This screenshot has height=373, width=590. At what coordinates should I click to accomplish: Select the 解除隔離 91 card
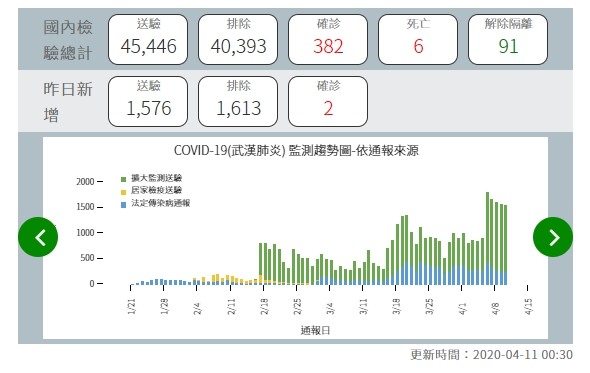(508, 40)
